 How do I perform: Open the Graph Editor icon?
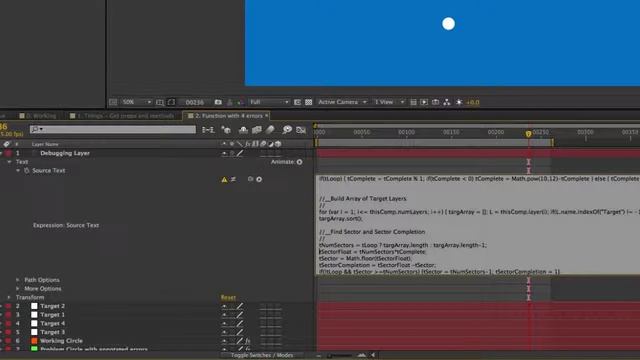pyautogui.click(x=301, y=130)
